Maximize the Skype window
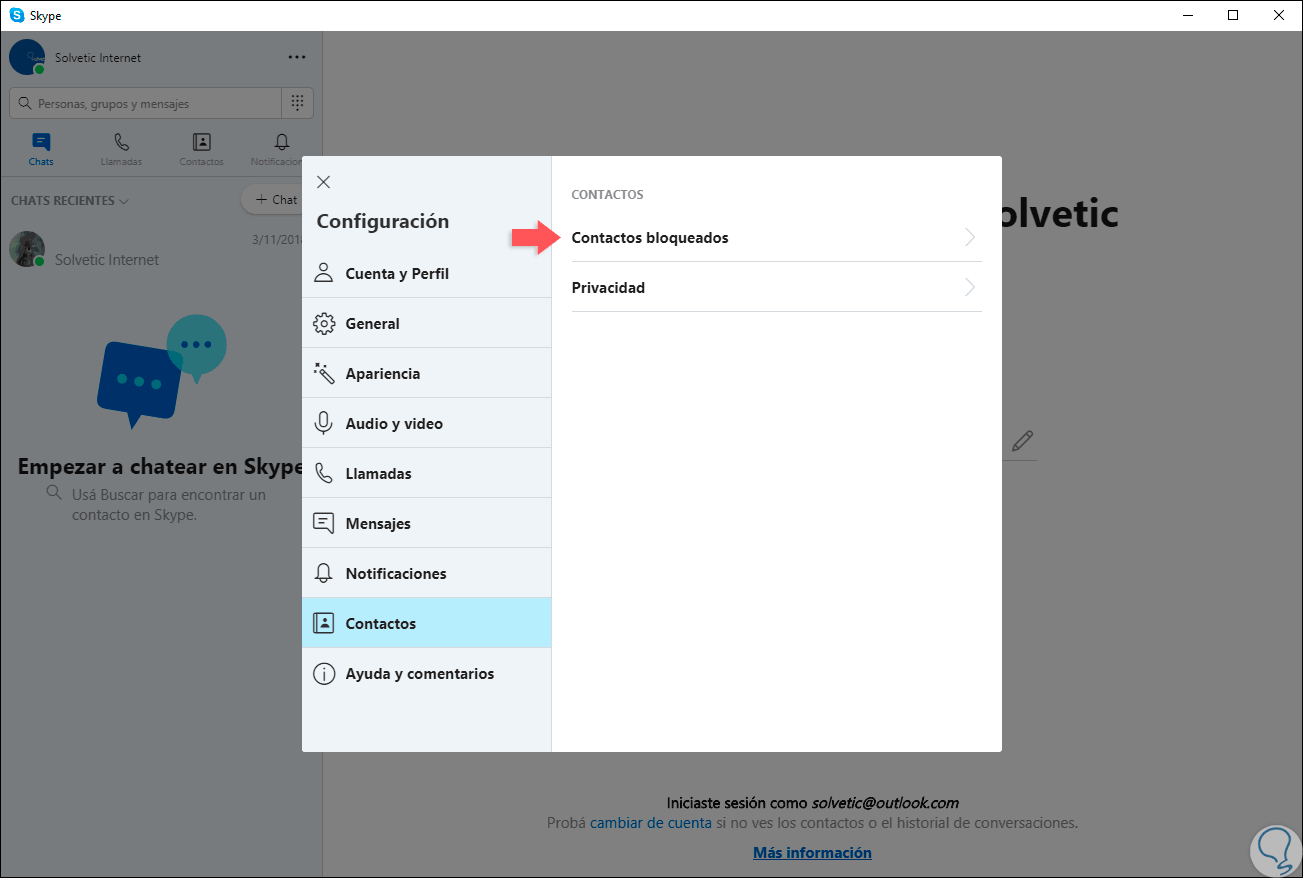Screen dimensions: 1303x878 click(1233, 15)
